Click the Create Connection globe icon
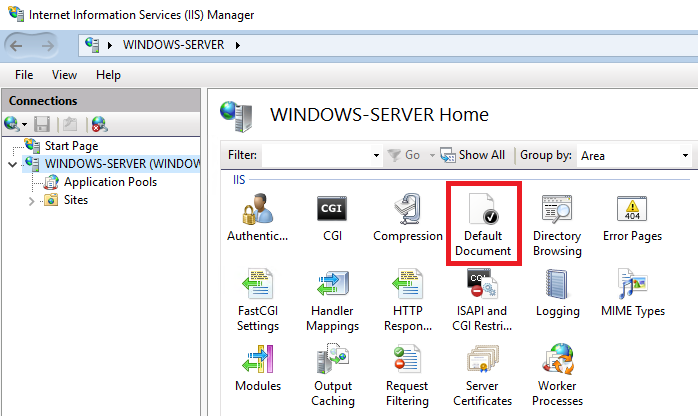Image resolution: width=698 pixels, height=416 pixels. [12, 124]
